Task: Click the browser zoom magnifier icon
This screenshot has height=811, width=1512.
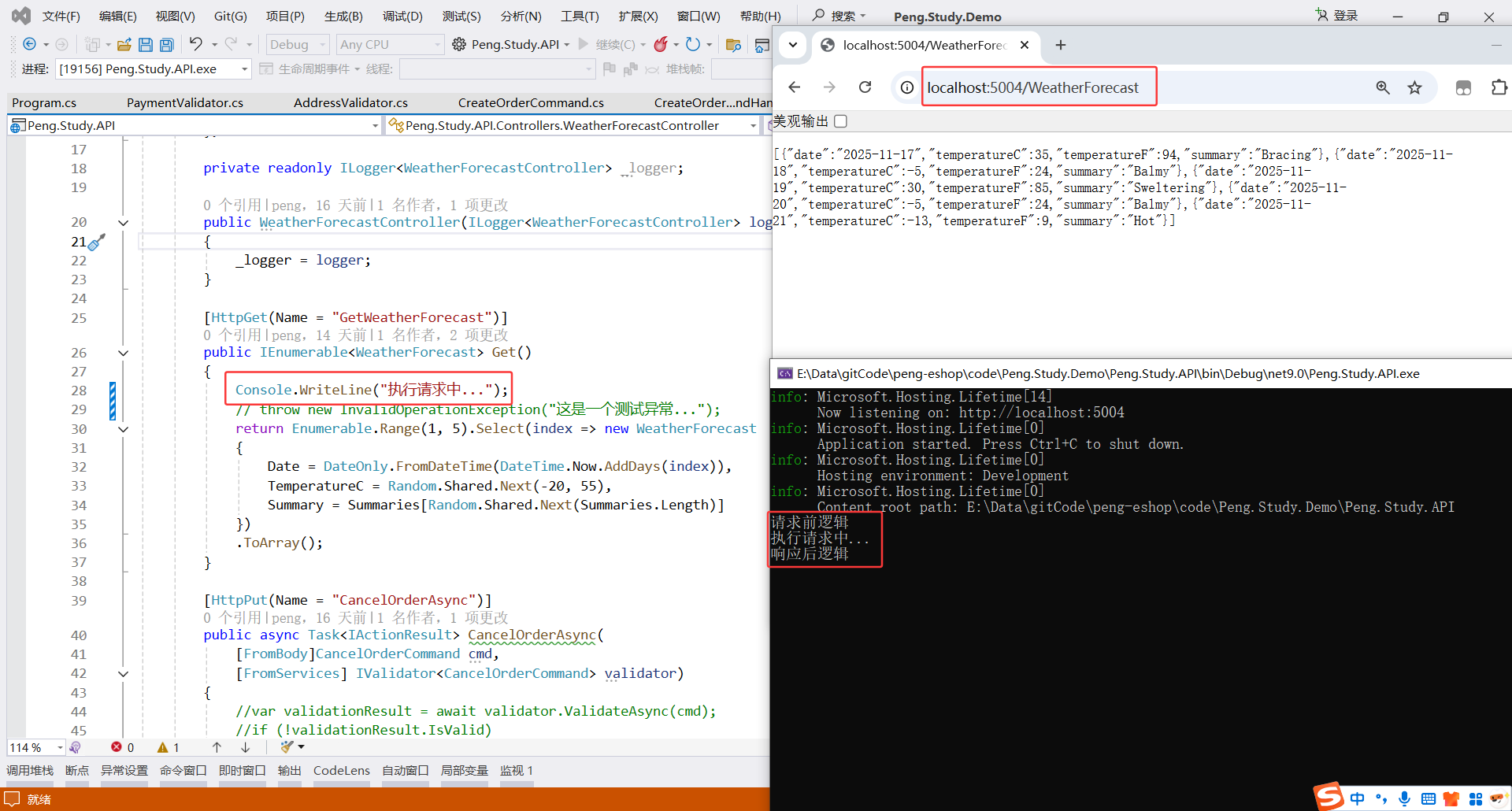Action: click(x=1383, y=87)
